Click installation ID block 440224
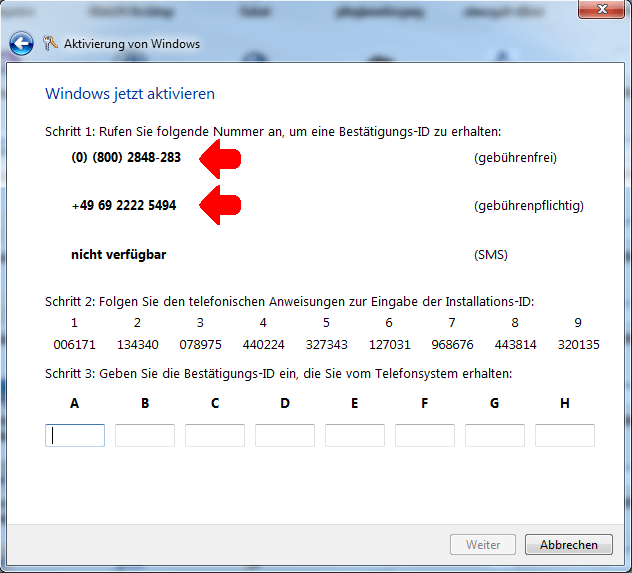 click(x=264, y=345)
